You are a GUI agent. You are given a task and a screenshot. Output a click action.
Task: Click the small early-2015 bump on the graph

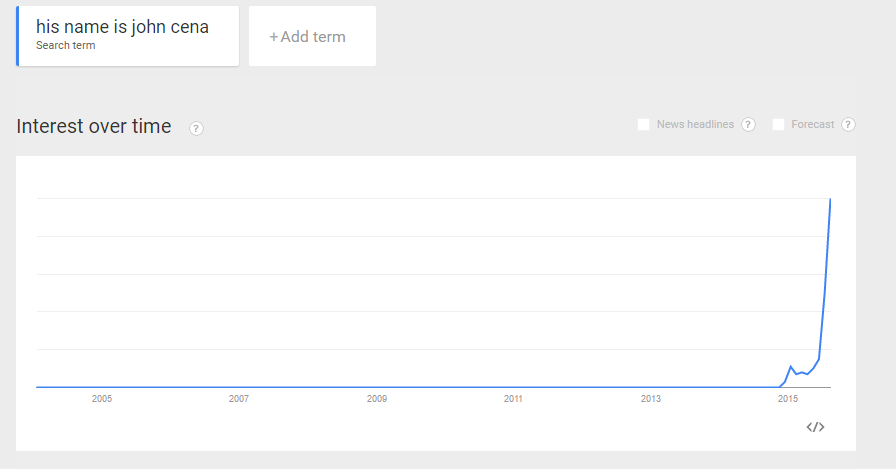[791, 367]
